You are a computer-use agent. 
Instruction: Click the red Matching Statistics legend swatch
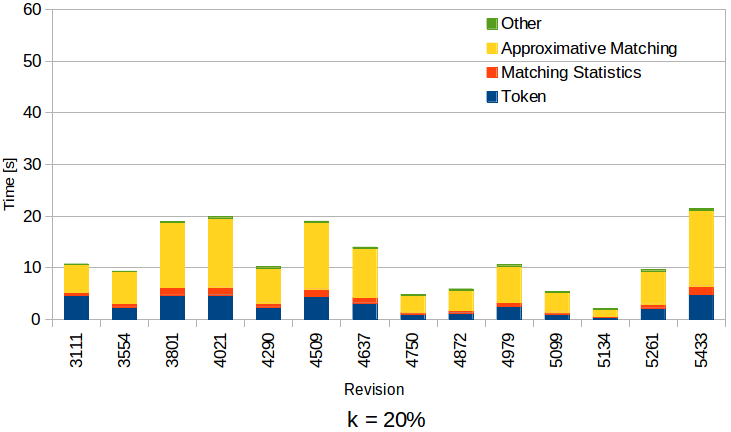point(491,72)
